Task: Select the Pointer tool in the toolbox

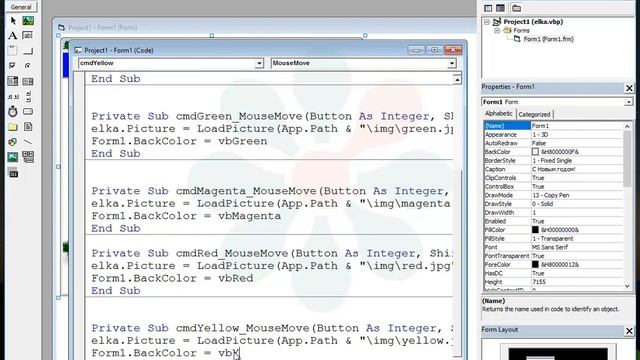Action: (13, 20)
